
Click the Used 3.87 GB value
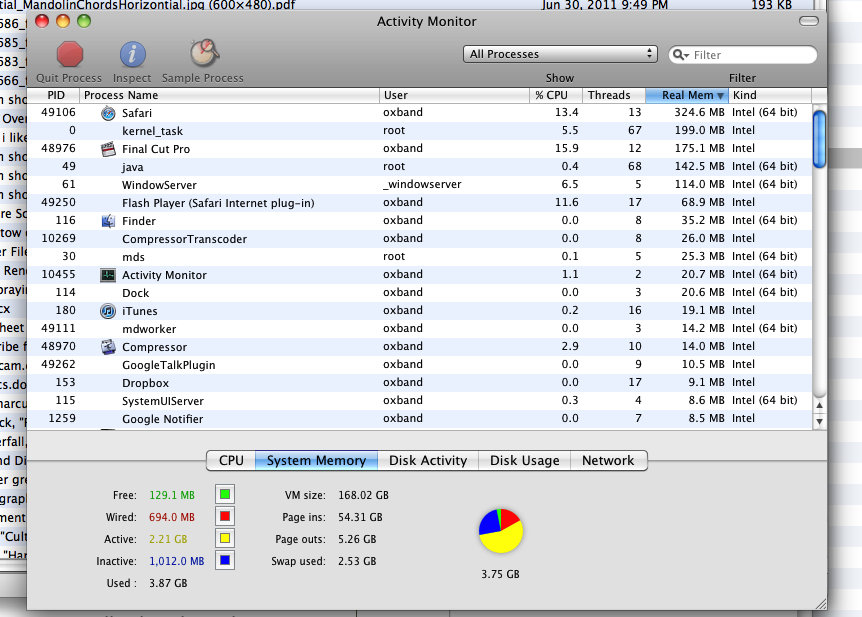pos(168,583)
